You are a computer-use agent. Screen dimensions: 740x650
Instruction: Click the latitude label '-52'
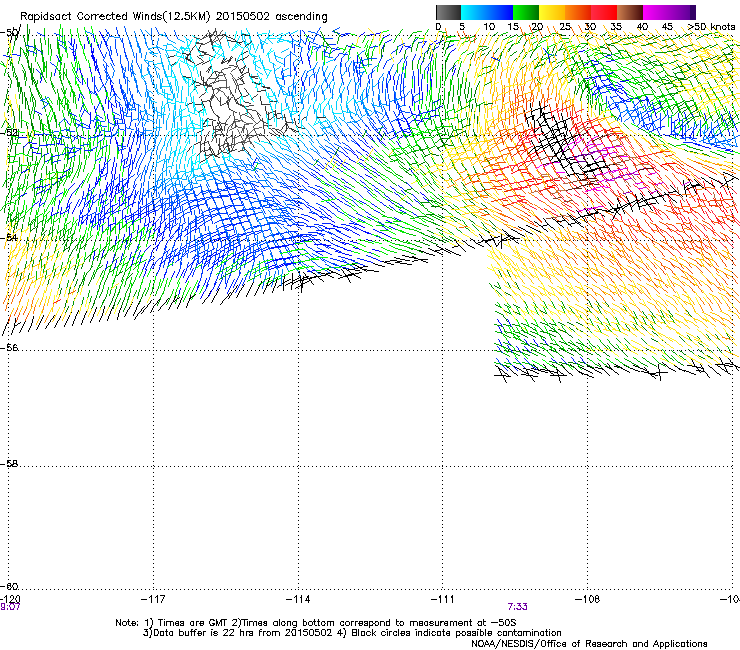tap(9, 133)
